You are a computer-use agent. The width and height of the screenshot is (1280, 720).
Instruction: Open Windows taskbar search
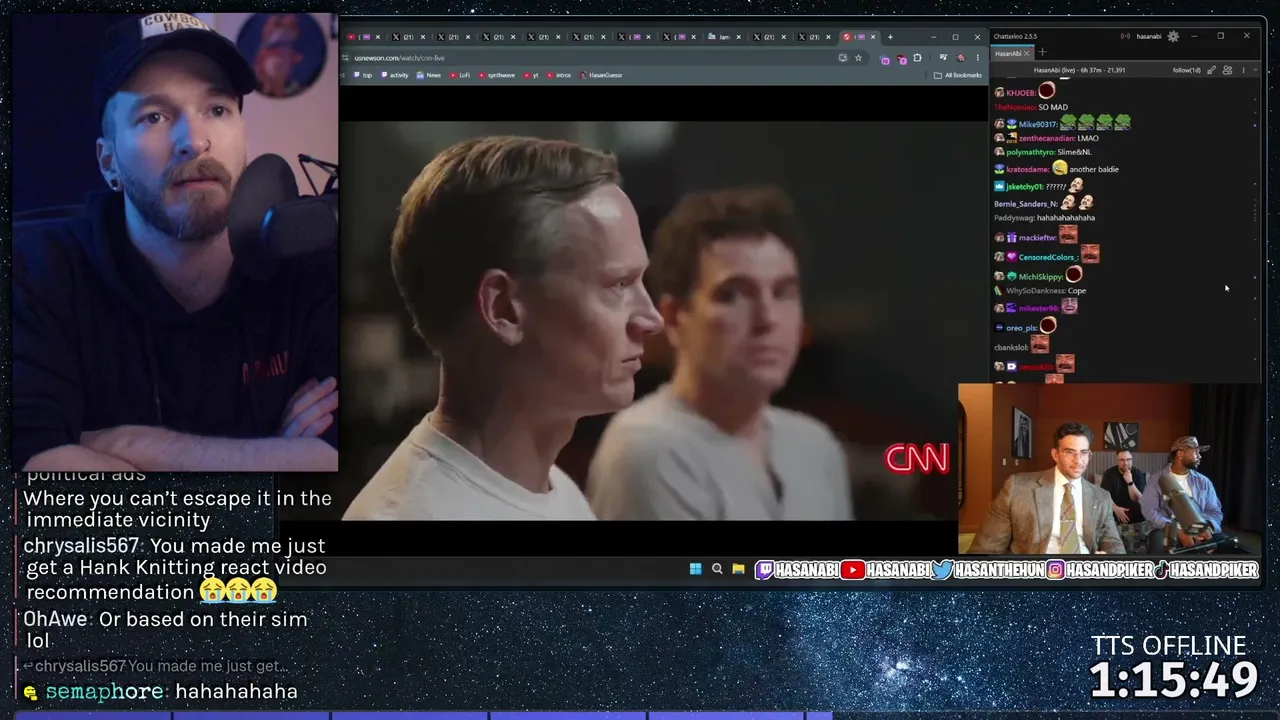coord(717,569)
